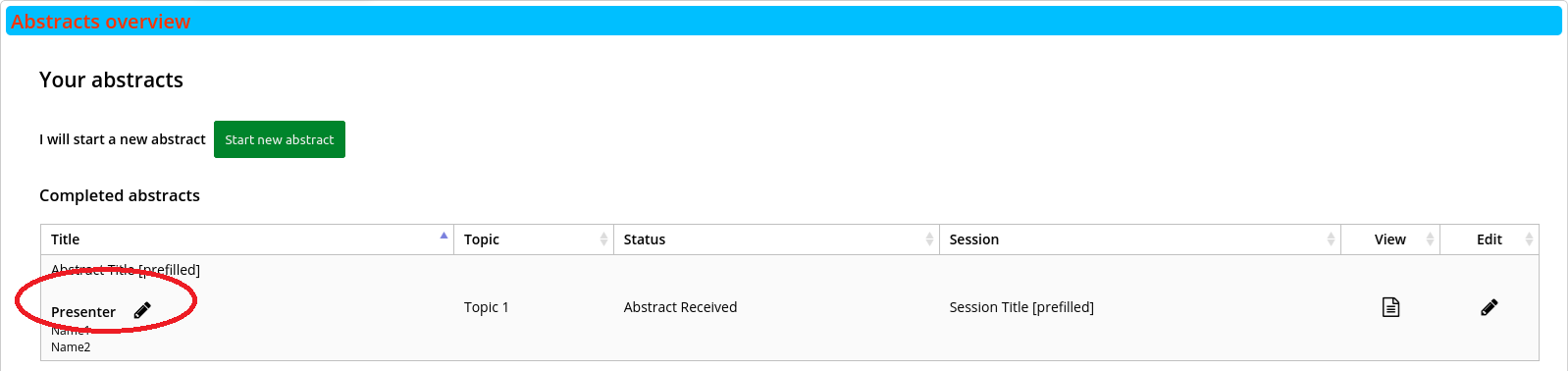Click the sort arrows beside Session
Viewport: 1568px width, 371px height.
pyautogui.click(x=1331, y=239)
